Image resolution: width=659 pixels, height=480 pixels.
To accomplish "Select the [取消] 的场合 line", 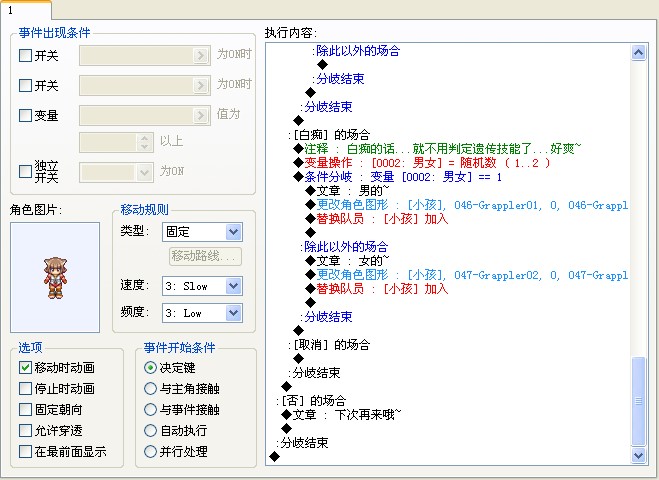I will pyautogui.click(x=329, y=345).
